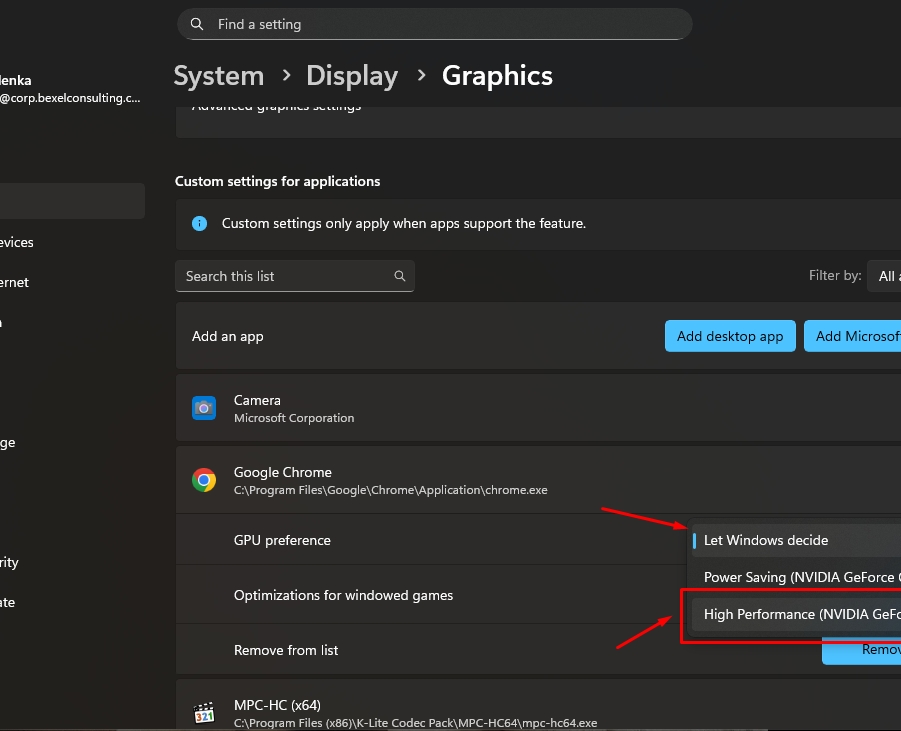
Task: Click the Google Chrome icon
Action: coord(204,481)
